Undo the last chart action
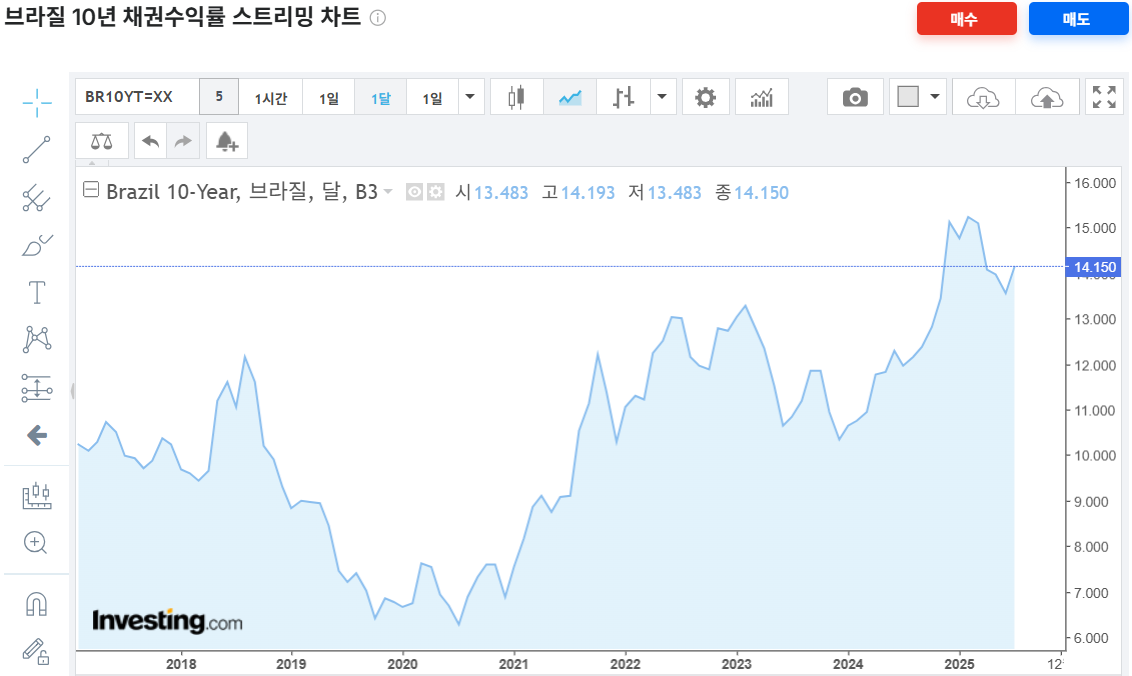Viewport: 1132px width, 676px height. [150, 140]
